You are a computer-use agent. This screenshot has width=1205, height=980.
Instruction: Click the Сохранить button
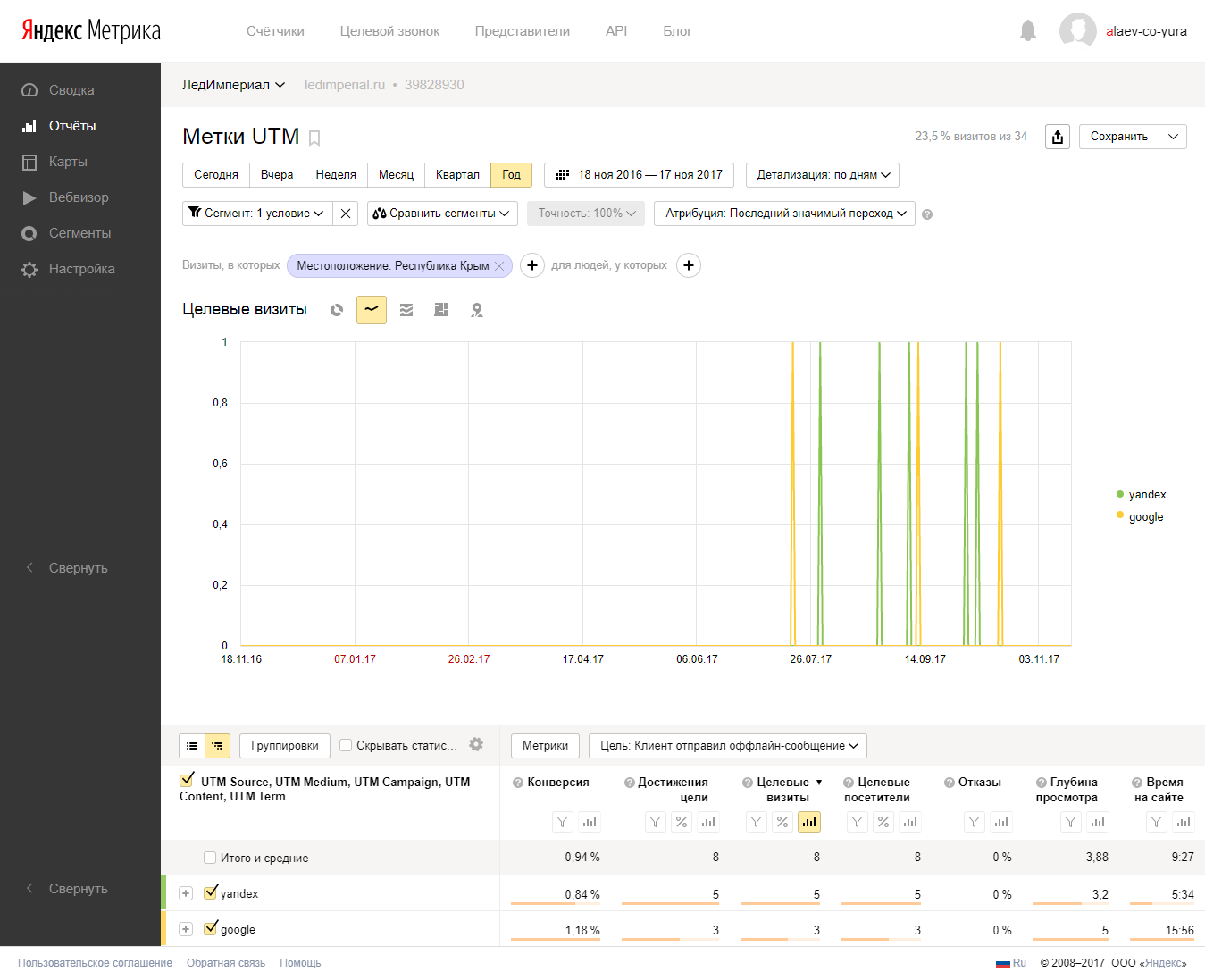[x=1119, y=137]
